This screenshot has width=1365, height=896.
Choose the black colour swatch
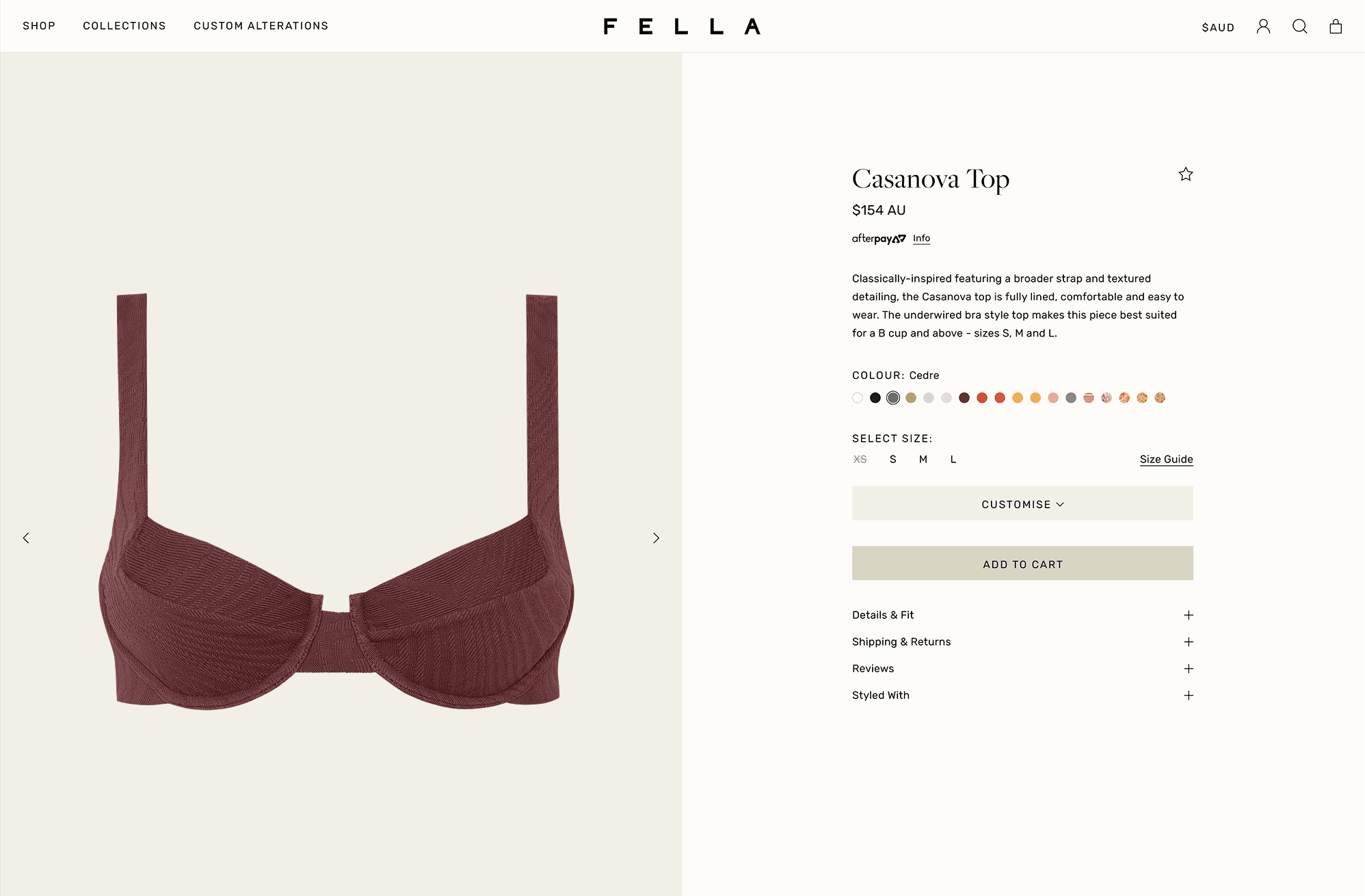click(x=875, y=398)
